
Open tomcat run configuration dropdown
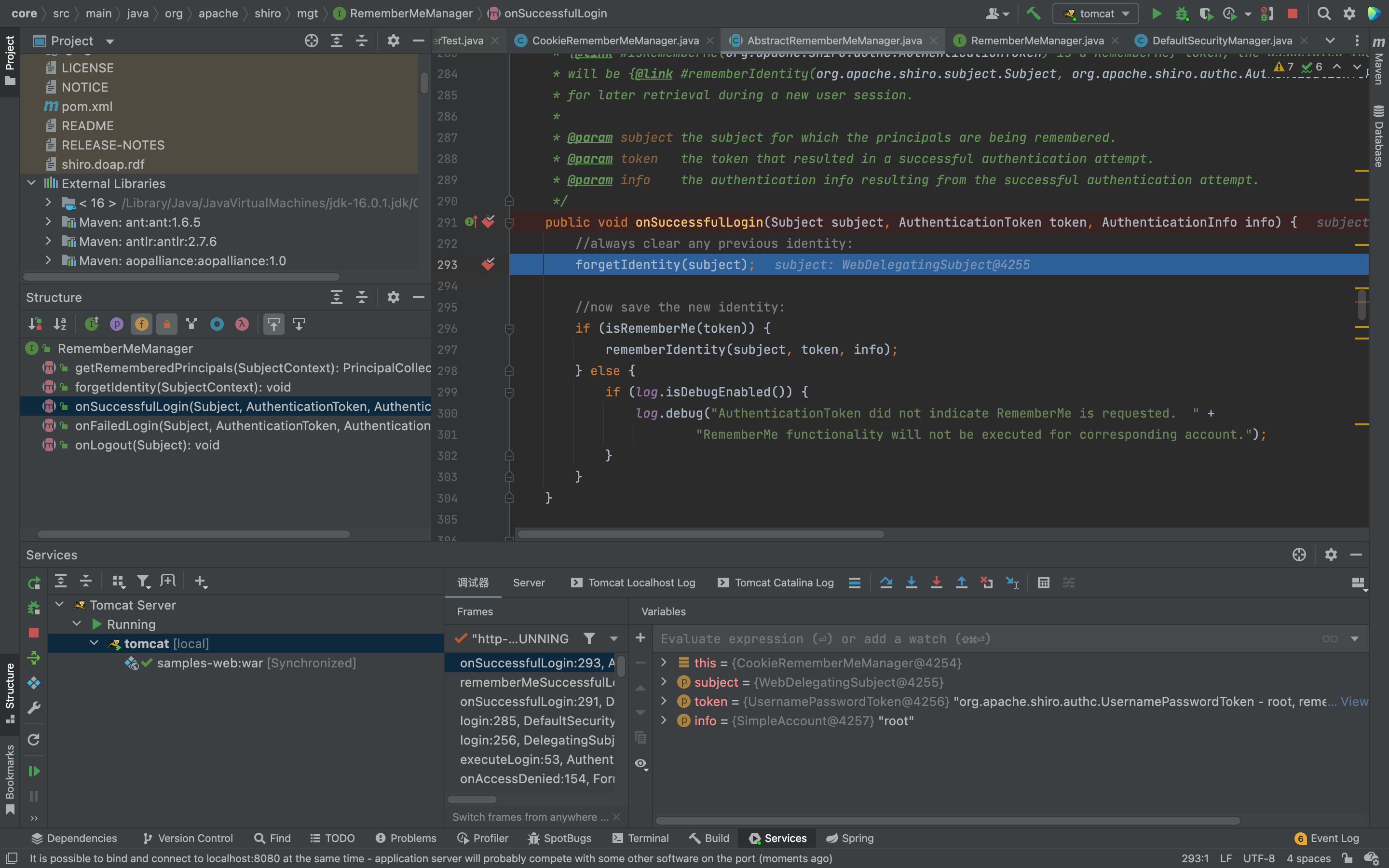tap(1096, 13)
